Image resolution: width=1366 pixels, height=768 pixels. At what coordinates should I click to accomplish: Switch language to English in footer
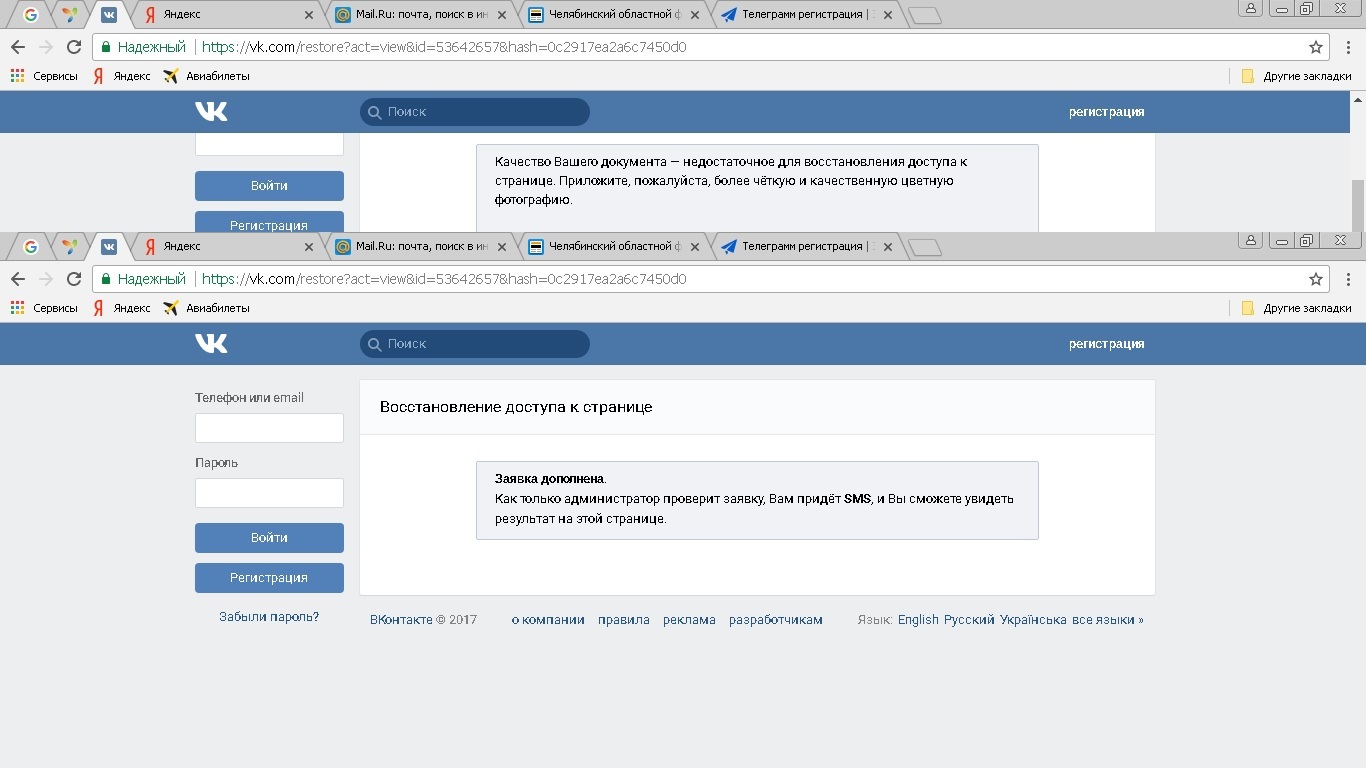(x=918, y=620)
